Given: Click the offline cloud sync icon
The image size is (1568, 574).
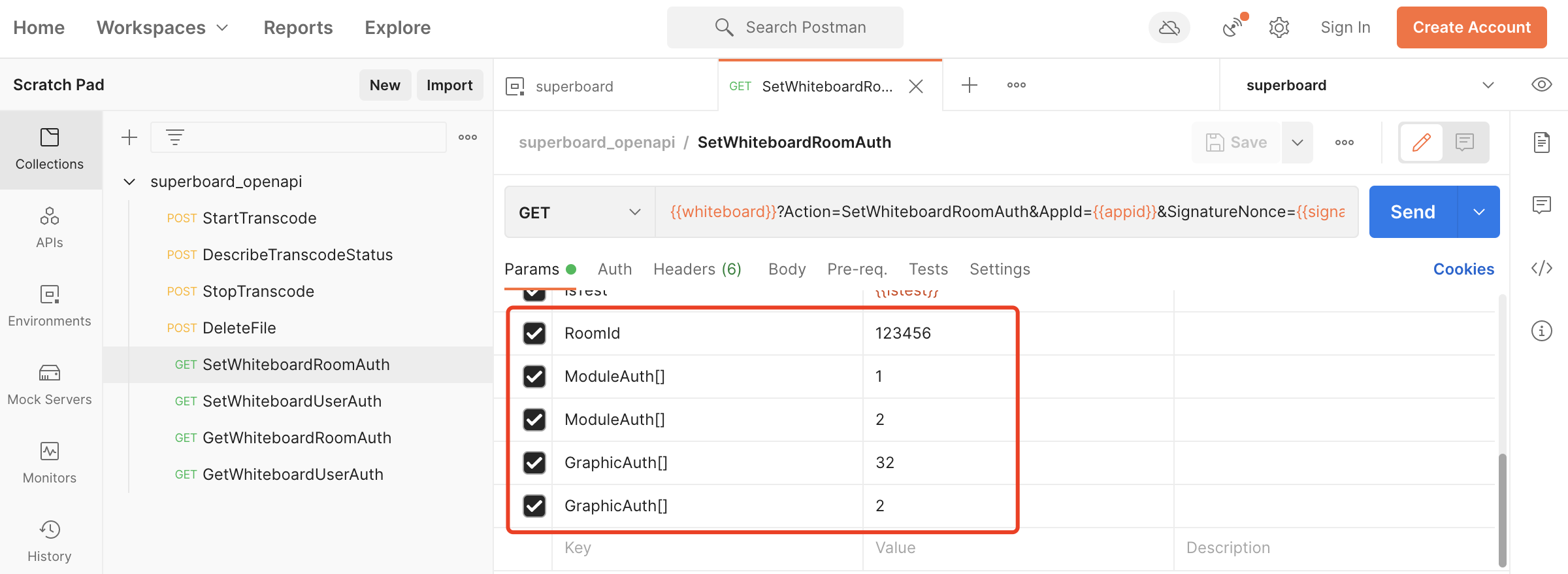Looking at the screenshot, I should [x=1169, y=27].
